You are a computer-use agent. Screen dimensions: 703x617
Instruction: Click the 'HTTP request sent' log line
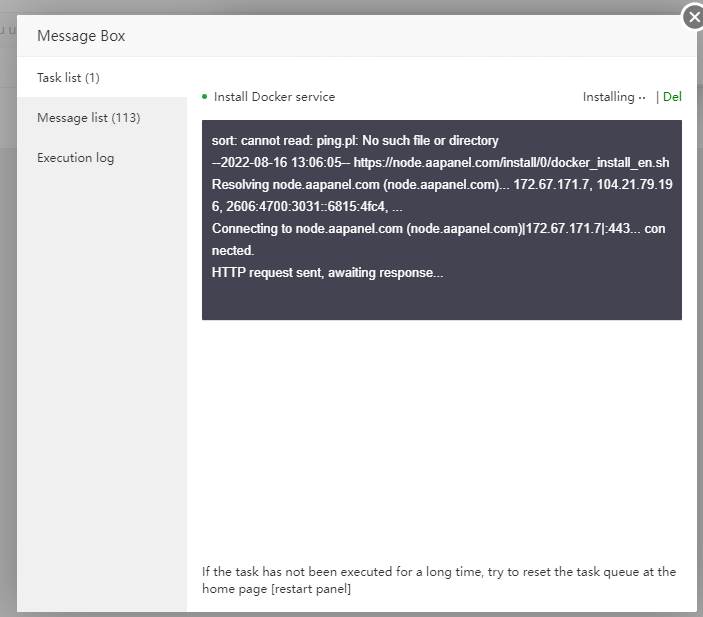pos(327,272)
